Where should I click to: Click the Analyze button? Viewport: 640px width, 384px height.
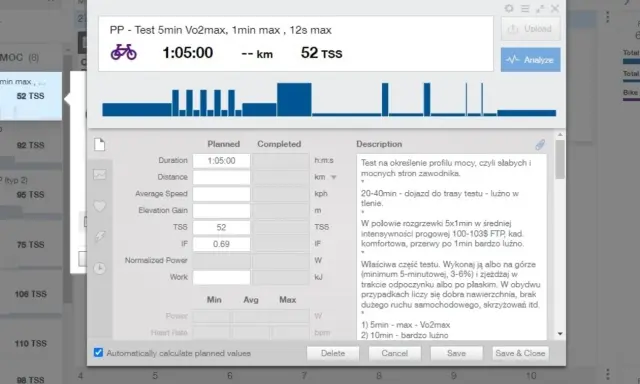click(531, 60)
